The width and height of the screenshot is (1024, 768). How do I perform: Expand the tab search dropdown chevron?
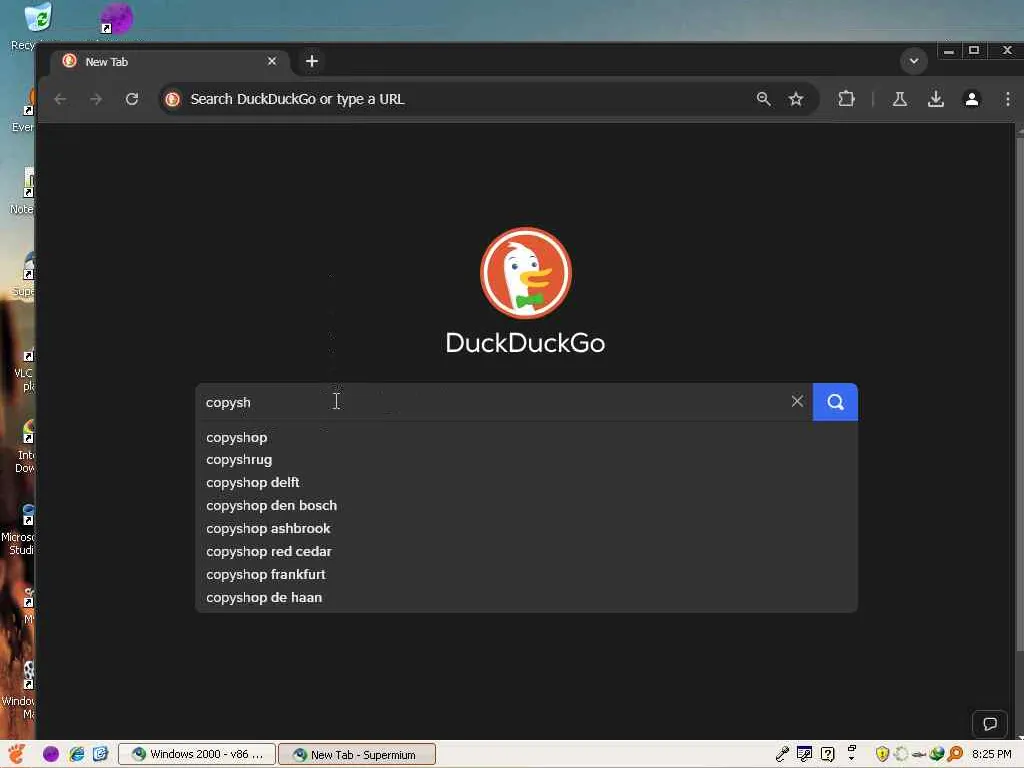[x=914, y=61]
